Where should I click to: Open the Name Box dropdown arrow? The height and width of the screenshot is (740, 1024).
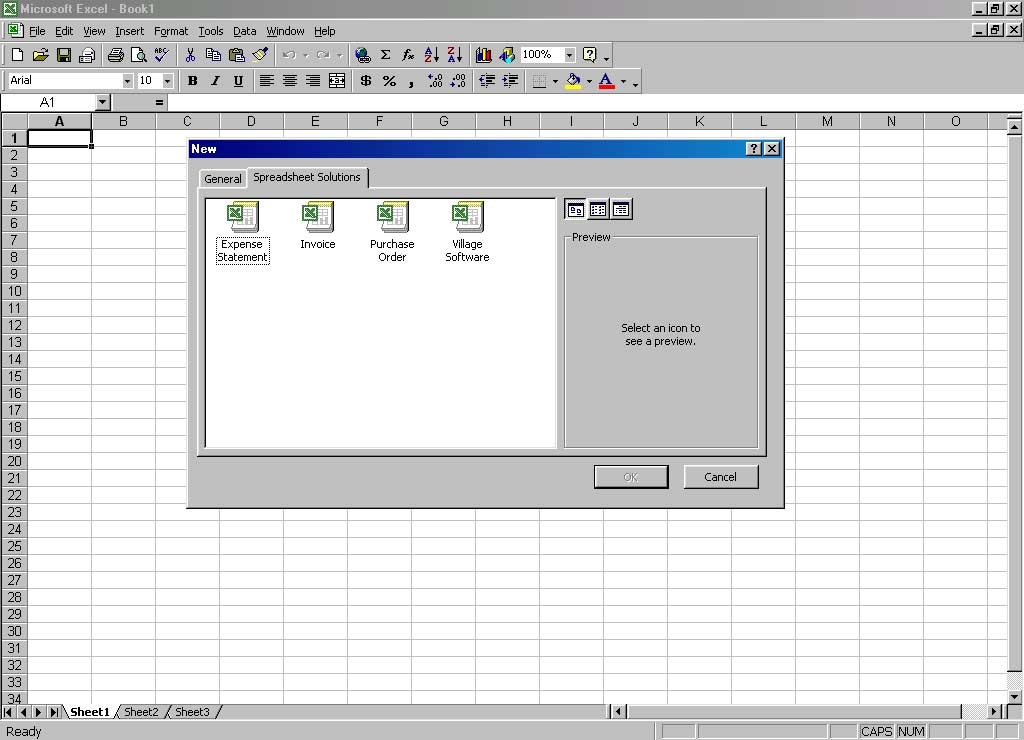pos(103,103)
